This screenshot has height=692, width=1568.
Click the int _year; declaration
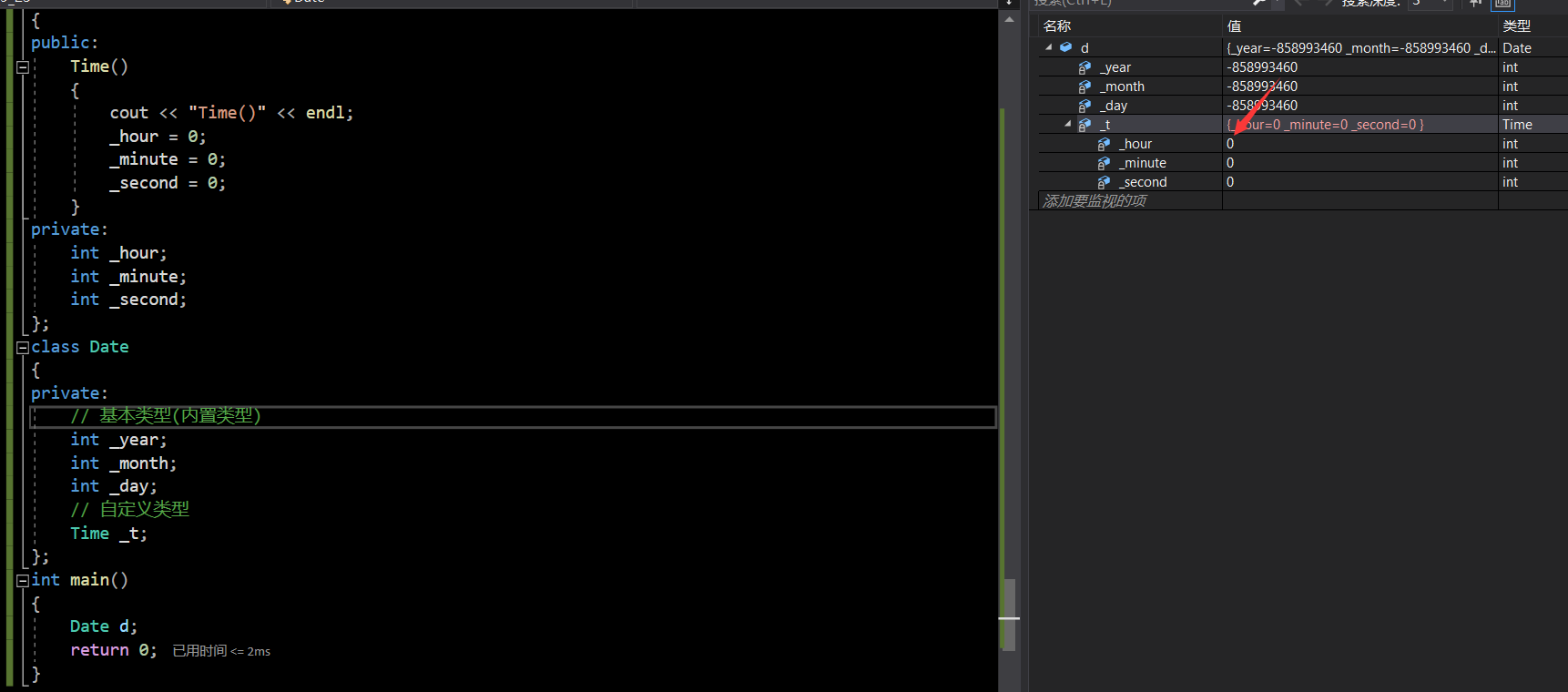click(118, 440)
